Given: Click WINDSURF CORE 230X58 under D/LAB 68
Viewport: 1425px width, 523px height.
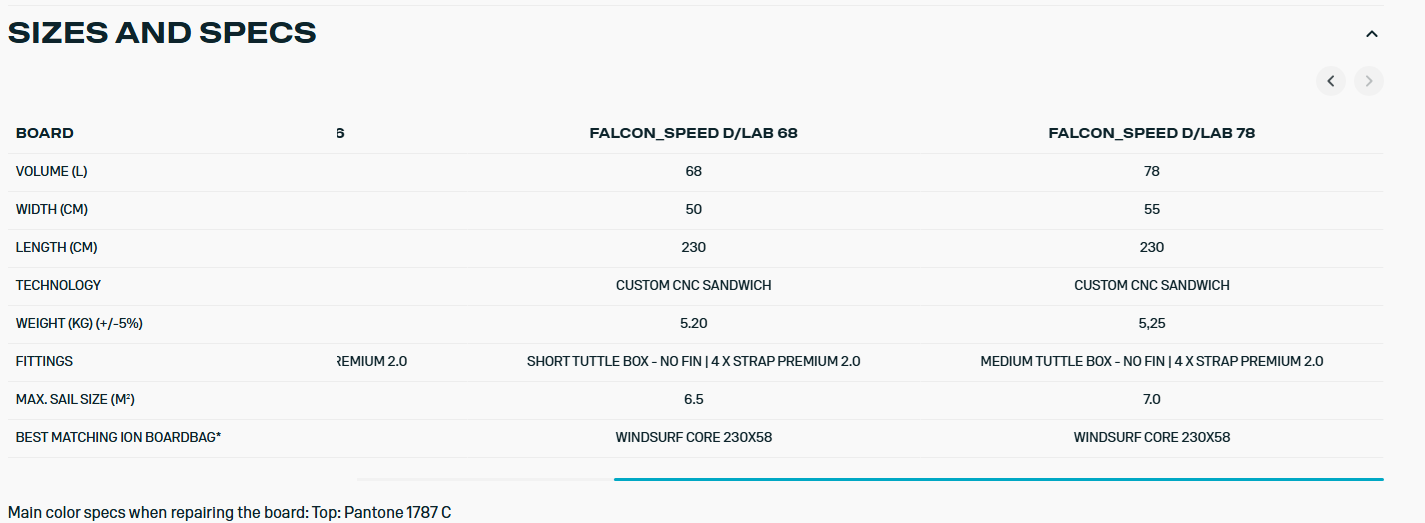Looking at the screenshot, I should click(x=693, y=437).
